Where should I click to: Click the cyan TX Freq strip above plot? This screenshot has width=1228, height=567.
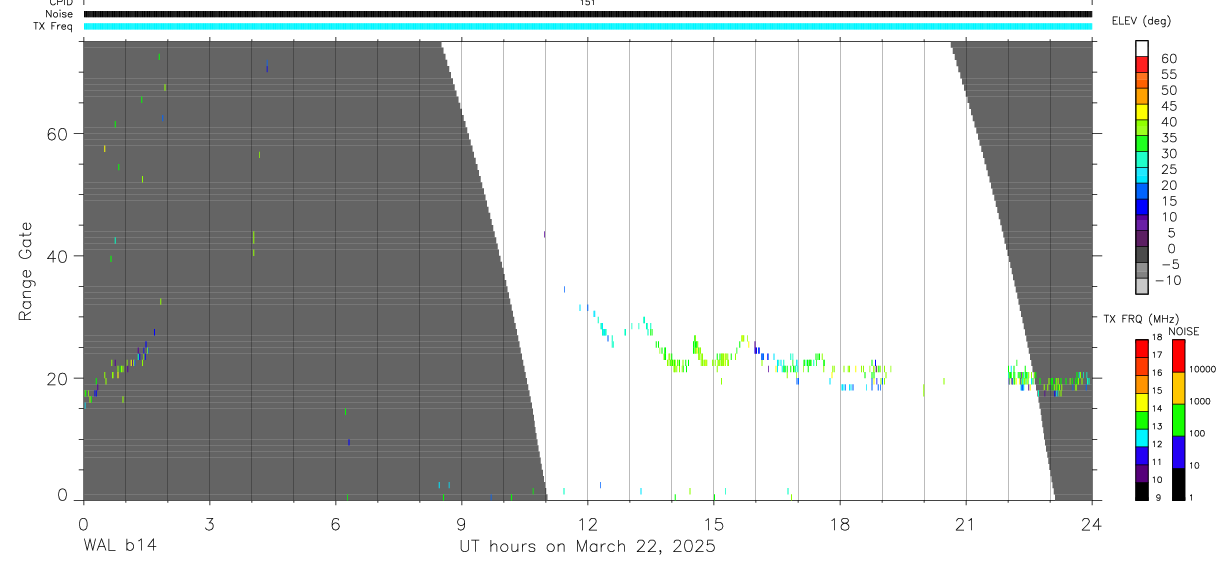[587, 26]
